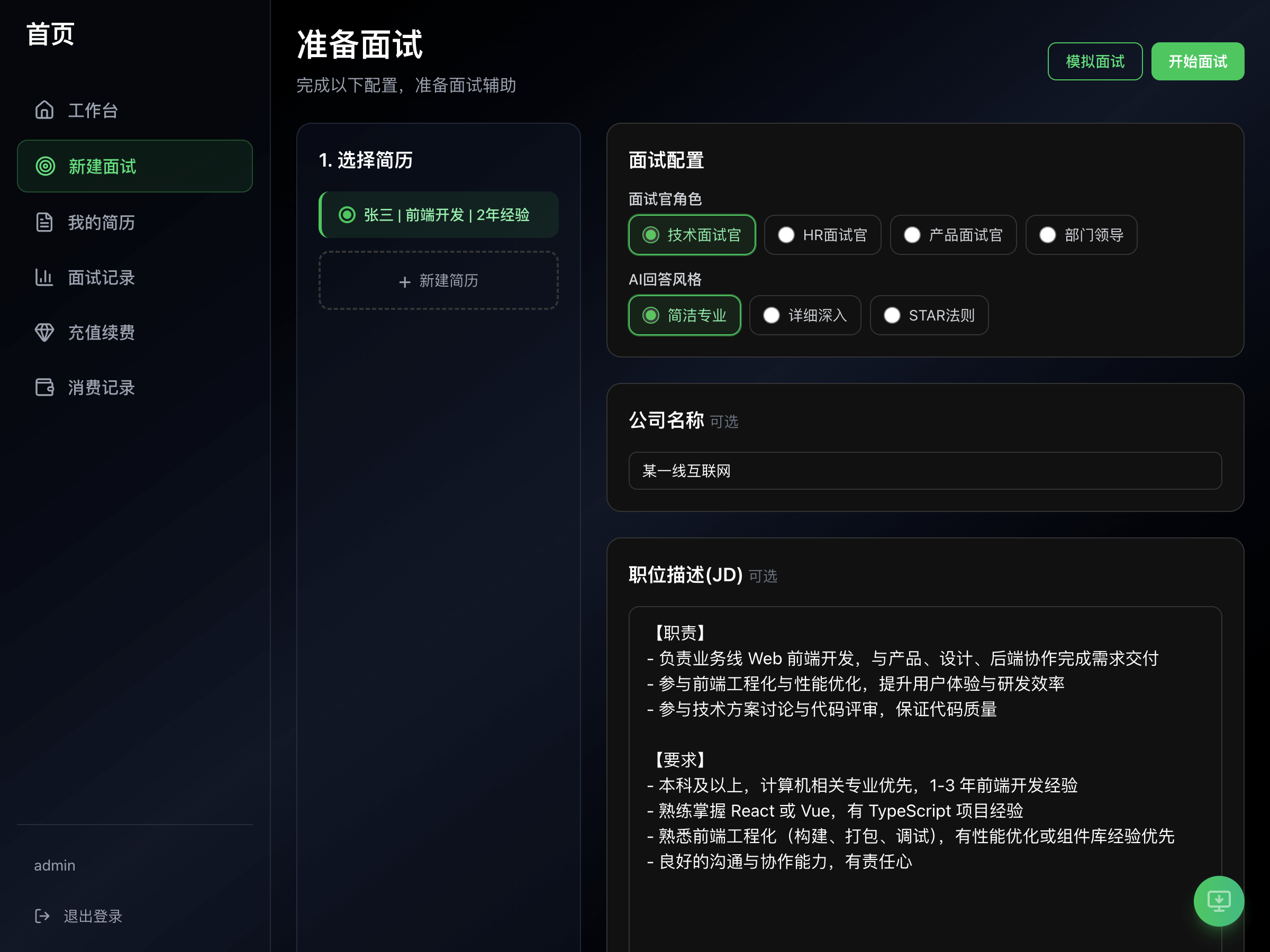Image resolution: width=1270 pixels, height=952 pixels.
Task: Go to 充值续费 menu item
Action: click(101, 332)
